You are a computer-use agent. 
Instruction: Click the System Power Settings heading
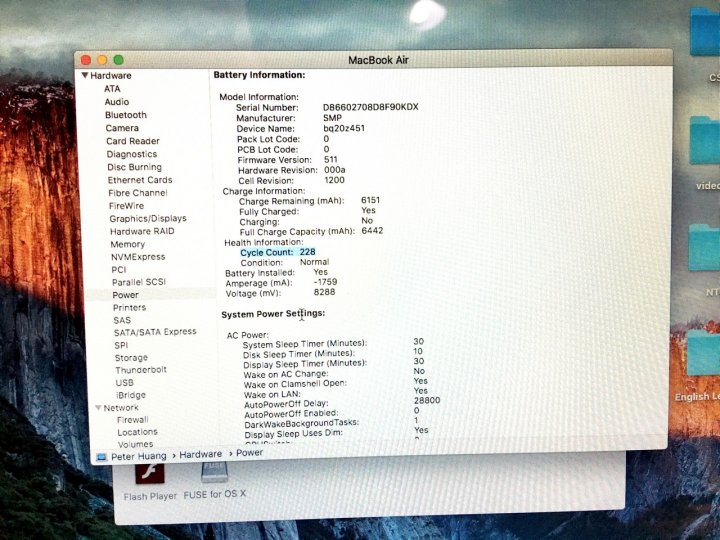tap(273, 314)
